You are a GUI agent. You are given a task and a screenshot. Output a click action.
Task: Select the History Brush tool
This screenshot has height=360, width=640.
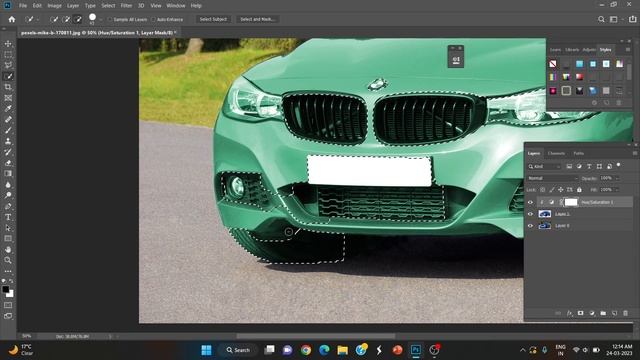(x=8, y=152)
